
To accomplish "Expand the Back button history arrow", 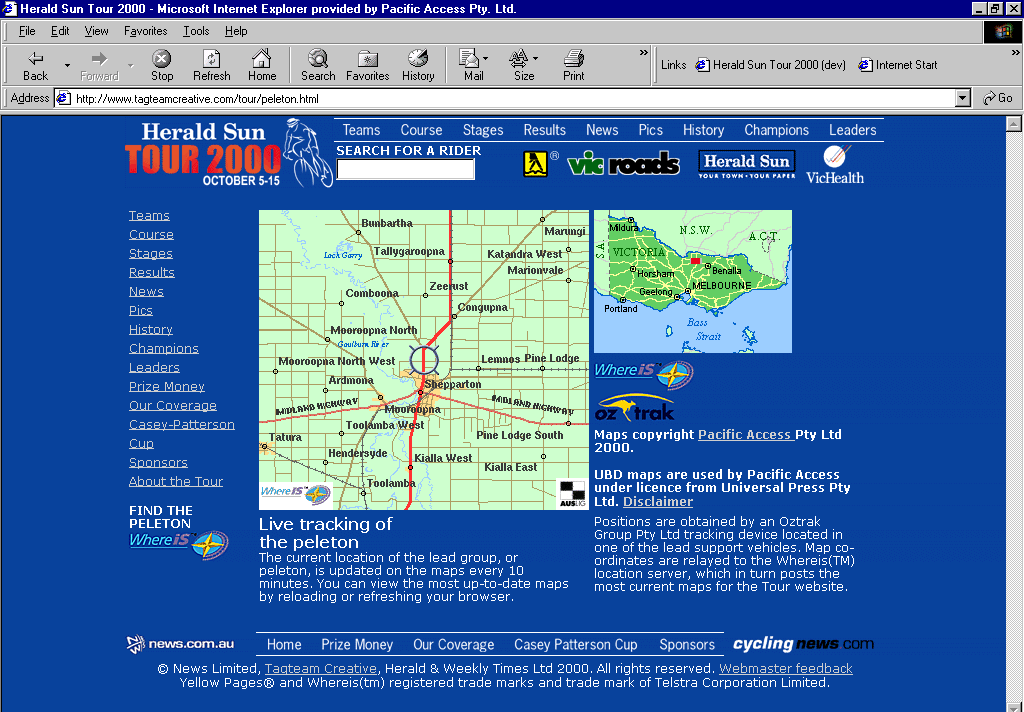I will point(67,65).
